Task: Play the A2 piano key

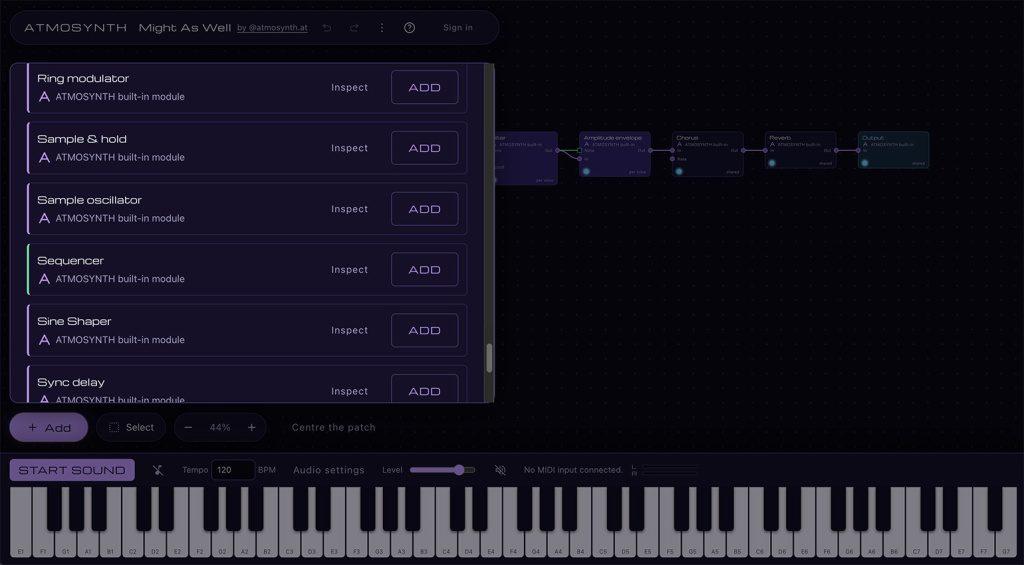Action: pyautogui.click(x=244, y=542)
